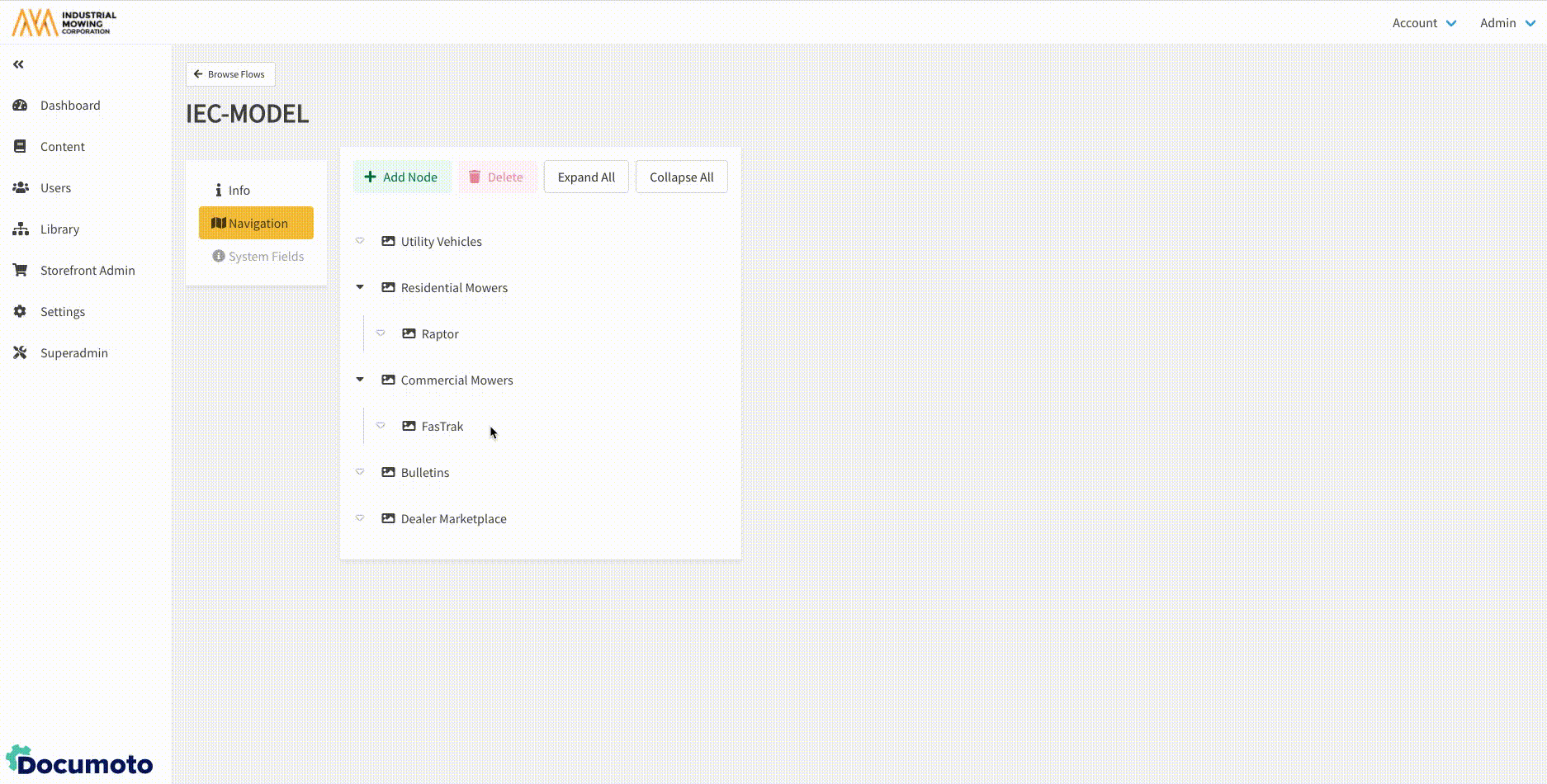Click the Users group icon
Image resolution: width=1547 pixels, height=784 pixels.
pos(20,188)
